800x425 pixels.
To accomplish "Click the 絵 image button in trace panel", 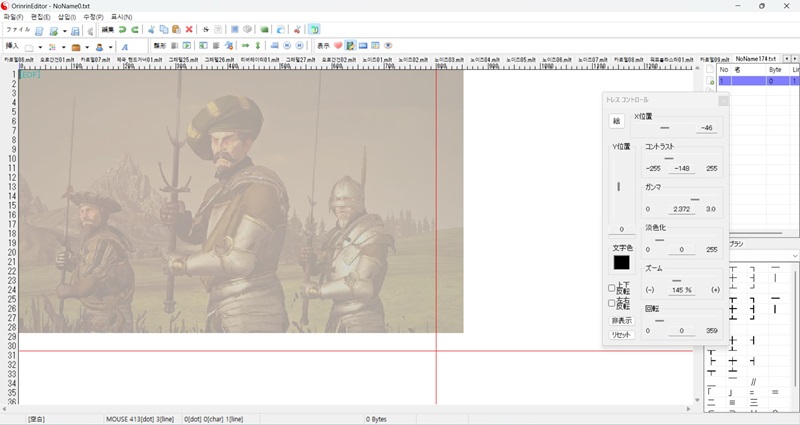I will coord(617,122).
